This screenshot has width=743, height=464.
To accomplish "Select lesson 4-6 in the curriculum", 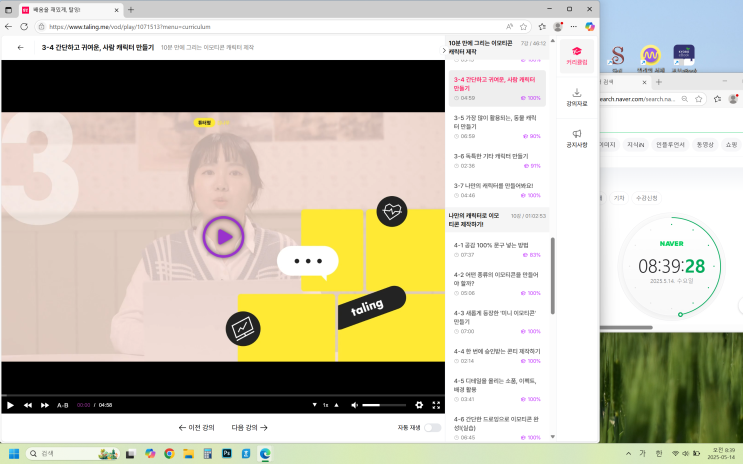I will (x=497, y=428).
